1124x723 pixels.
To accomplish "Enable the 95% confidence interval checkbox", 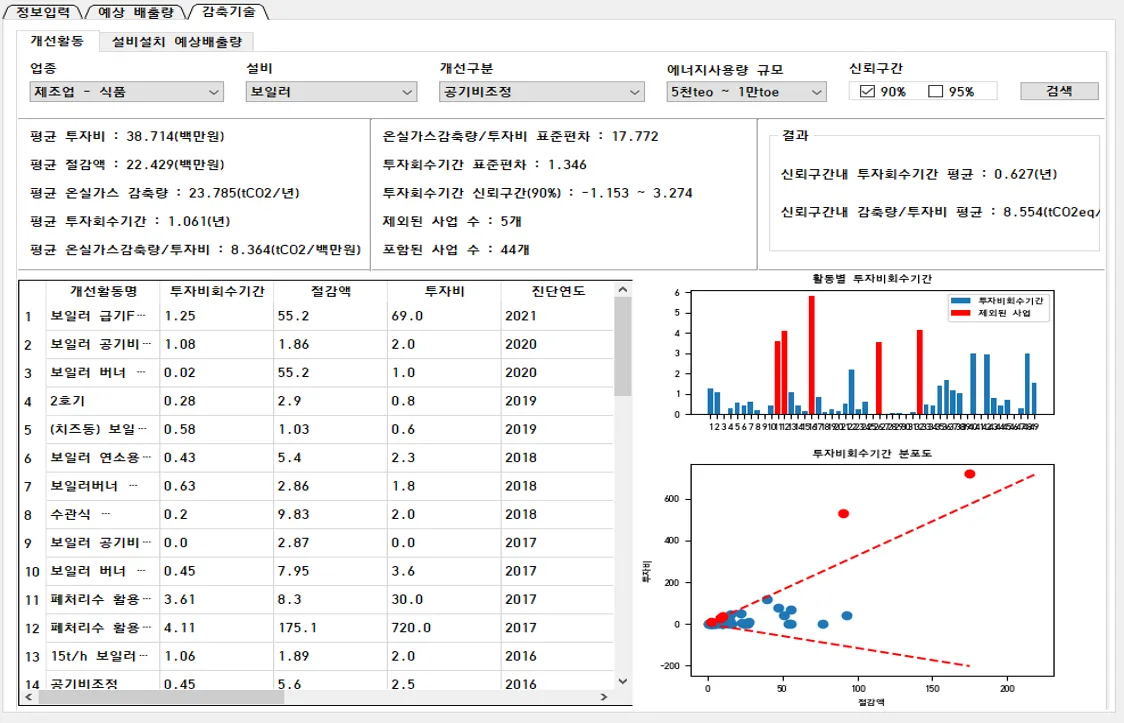I will pos(935,92).
